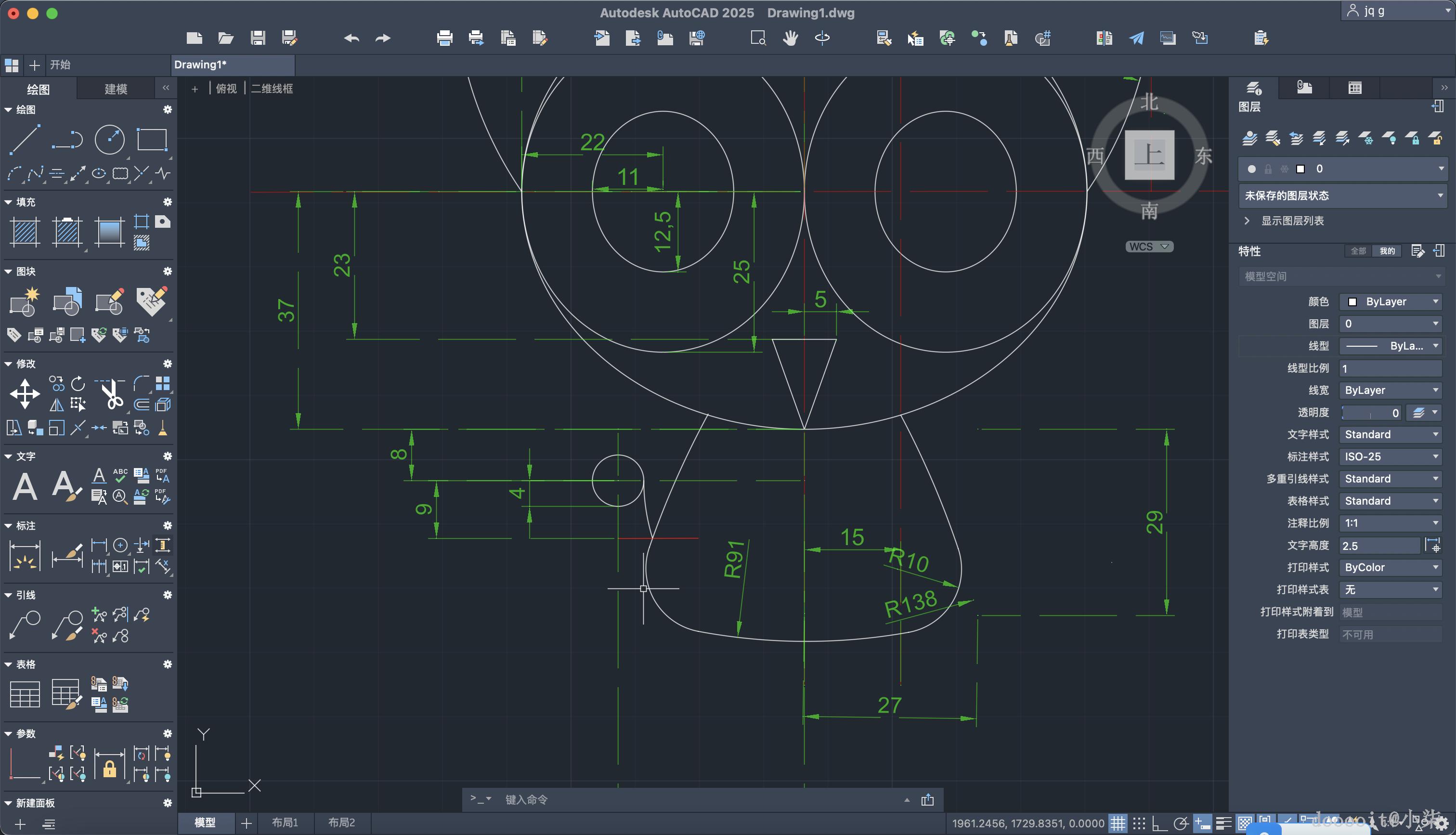The image size is (1456, 835).
Task: Toggle snap mode in status bar
Action: (1139, 823)
